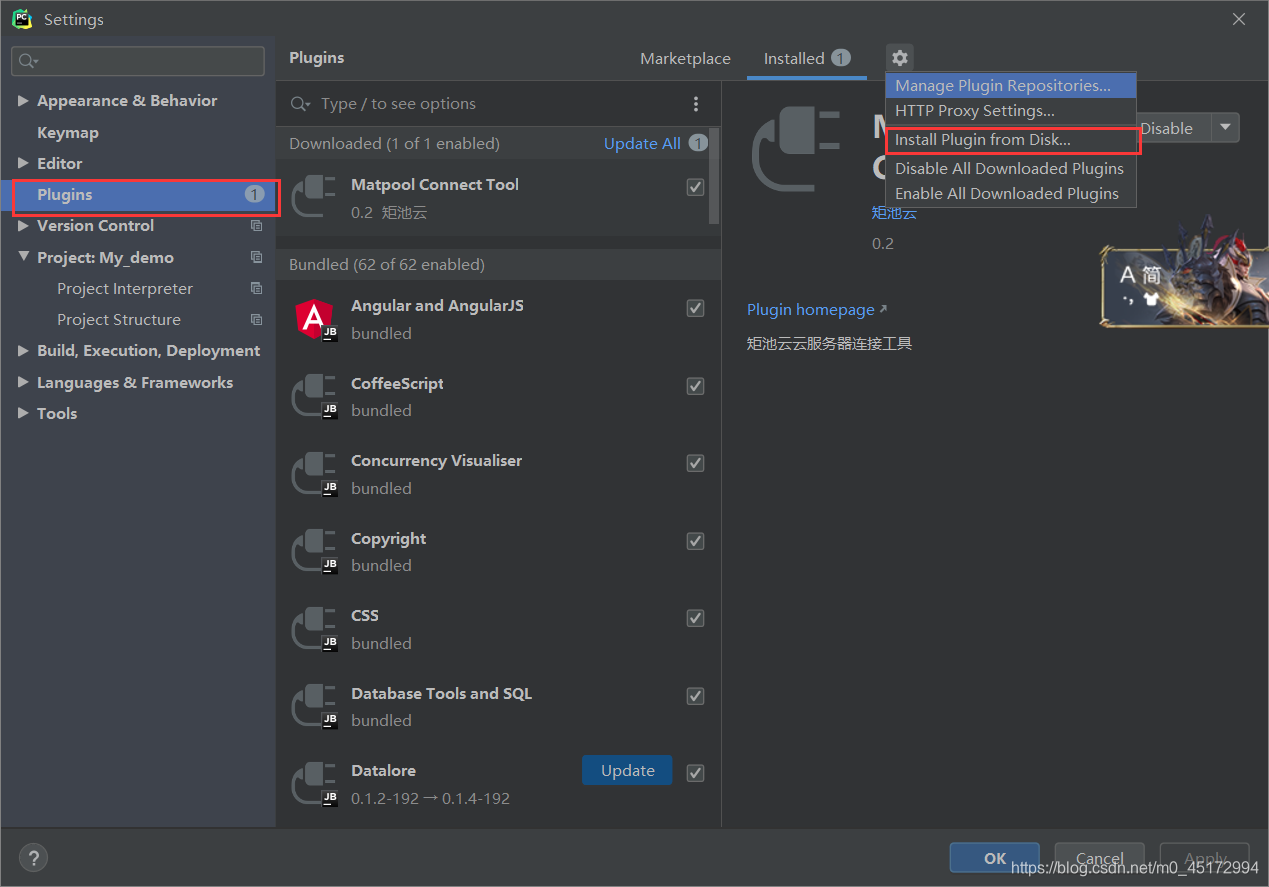This screenshot has height=887, width=1269.
Task: Click the Cancel button
Action: (x=1099, y=858)
